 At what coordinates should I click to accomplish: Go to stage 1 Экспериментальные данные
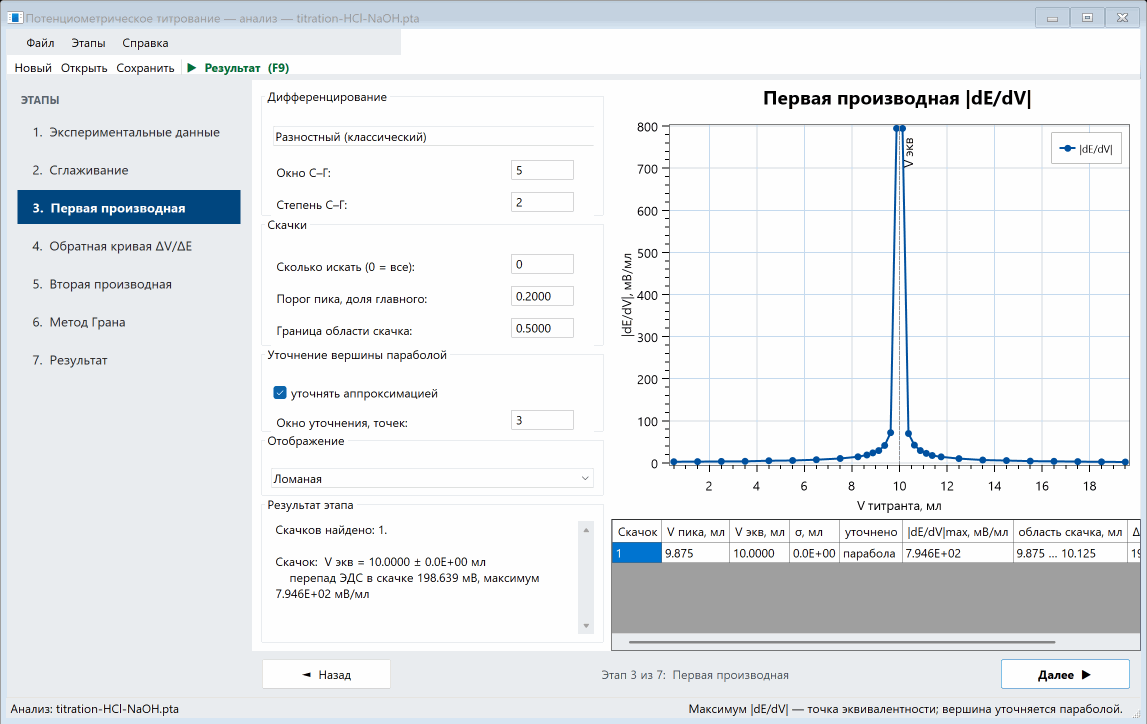[129, 132]
